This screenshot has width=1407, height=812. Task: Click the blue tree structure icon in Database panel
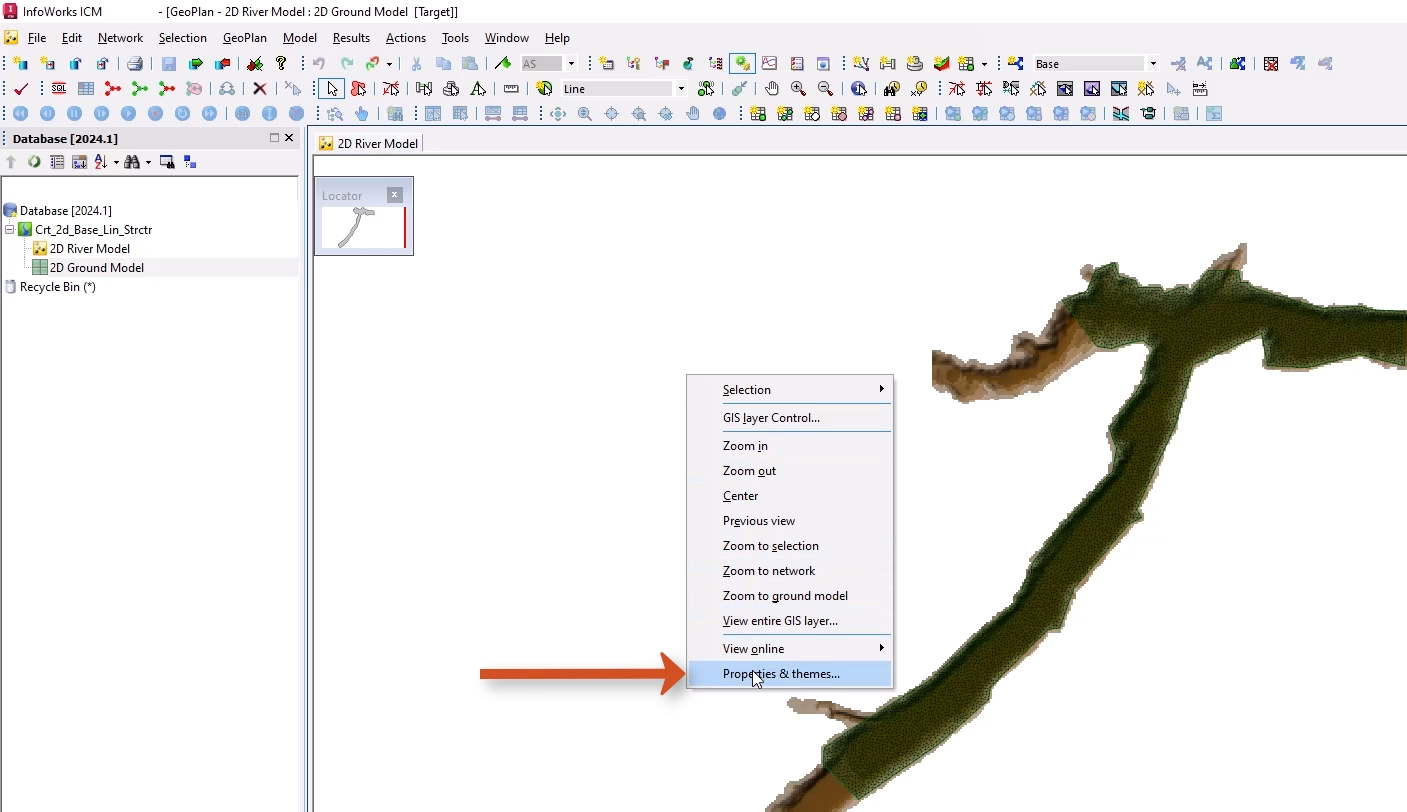coord(190,162)
